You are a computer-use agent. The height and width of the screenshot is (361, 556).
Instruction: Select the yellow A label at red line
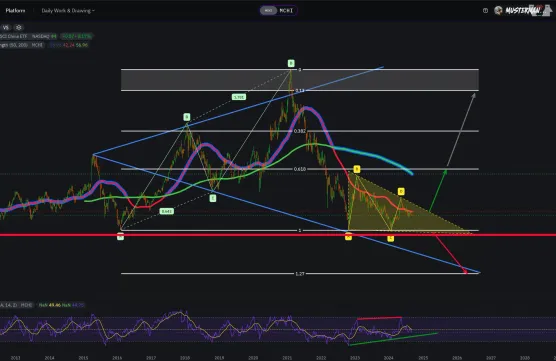[x=348, y=237]
